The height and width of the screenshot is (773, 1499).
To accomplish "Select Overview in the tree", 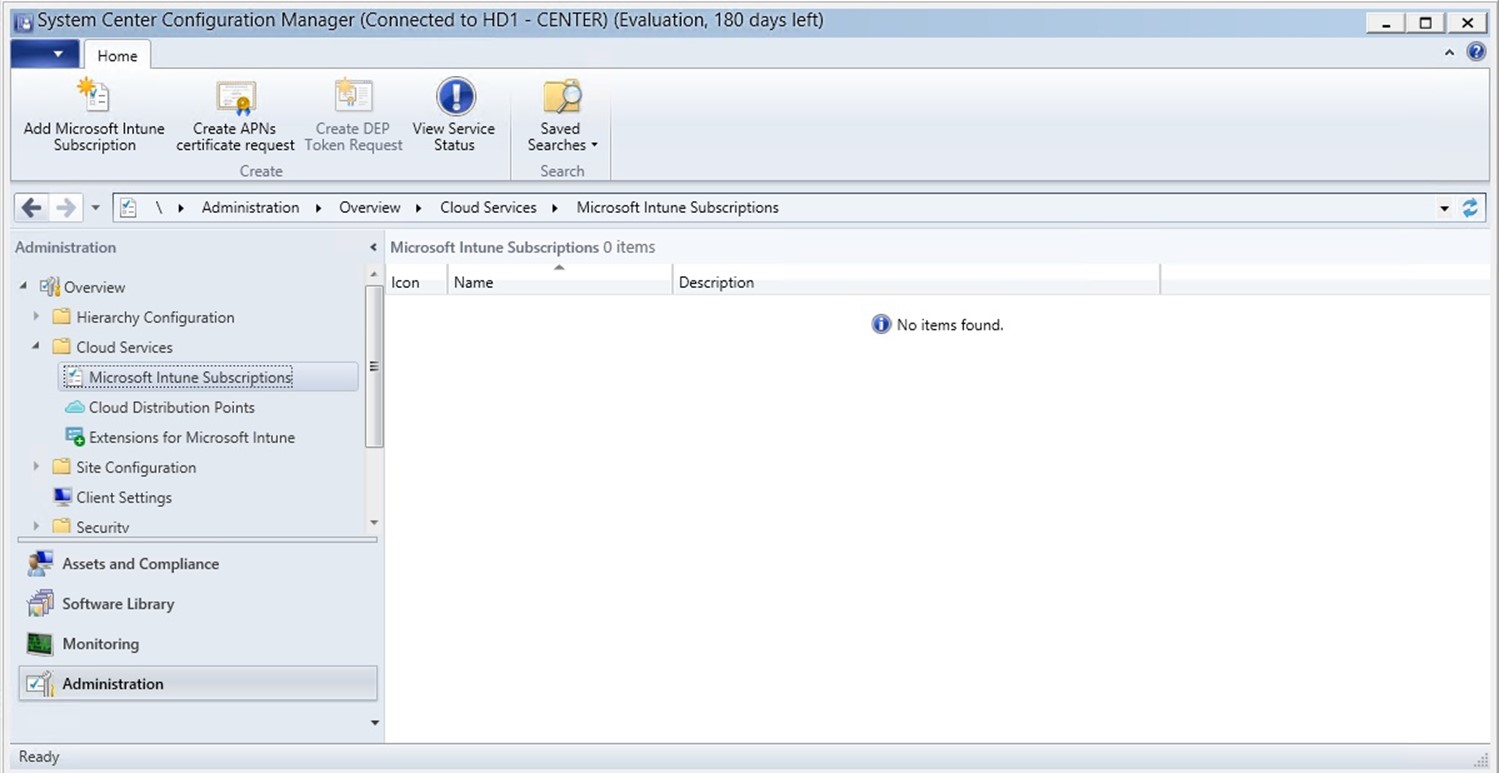I will click(x=95, y=287).
